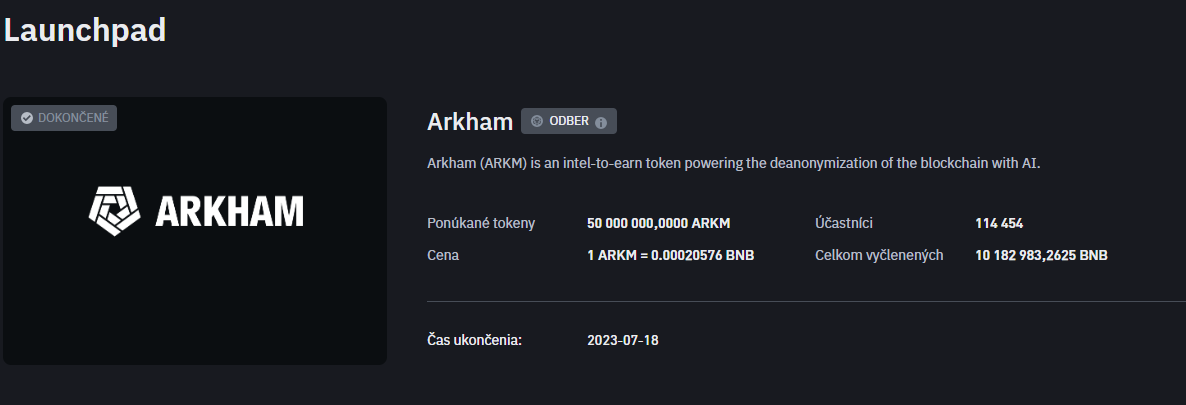Screen dimensions: 1186x405
Task: Click the checkmark icon in DOKONČENÉ badge
Action: [x=27, y=118]
